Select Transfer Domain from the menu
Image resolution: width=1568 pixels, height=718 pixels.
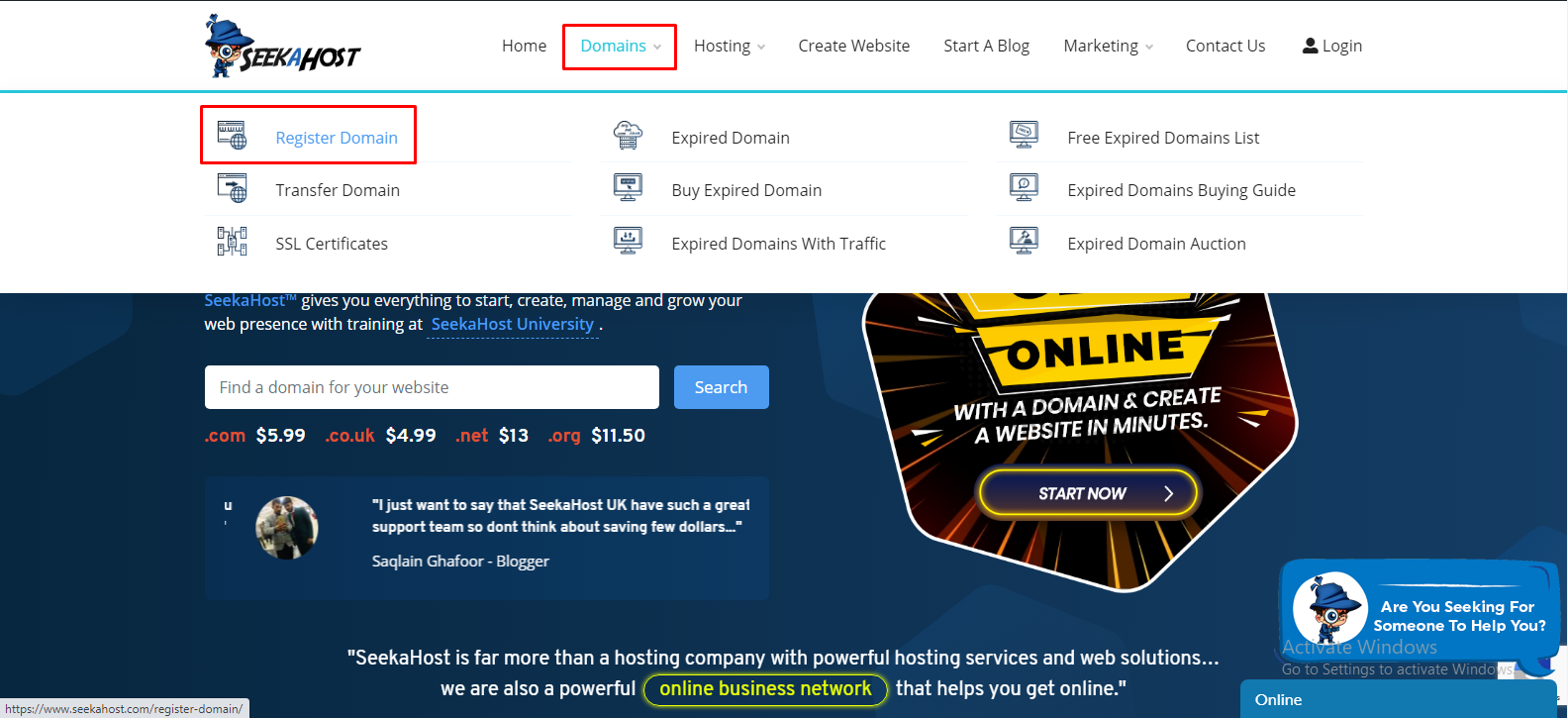(338, 190)
